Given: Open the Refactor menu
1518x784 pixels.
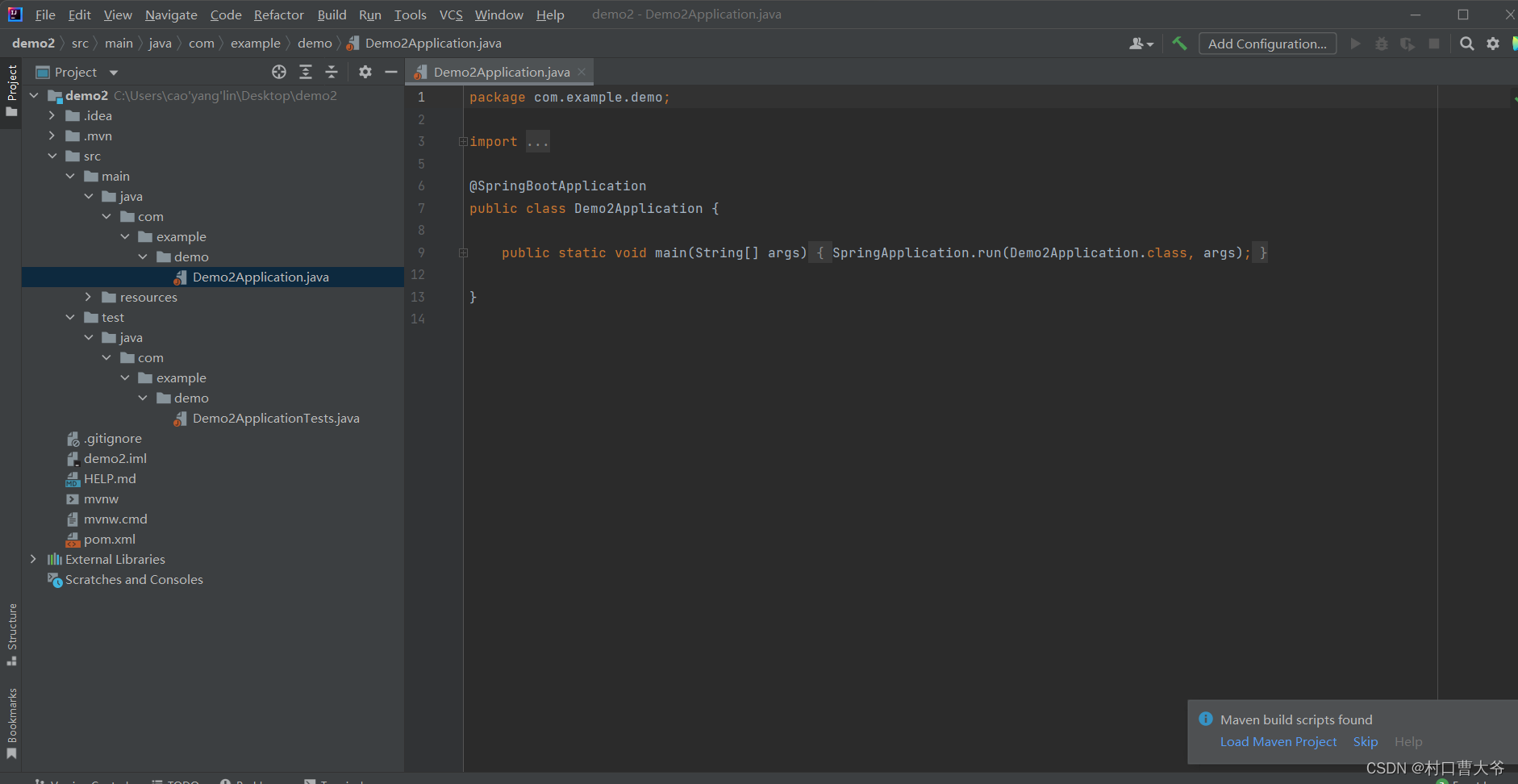Looking at the screenshot, I should pos(278,15).
